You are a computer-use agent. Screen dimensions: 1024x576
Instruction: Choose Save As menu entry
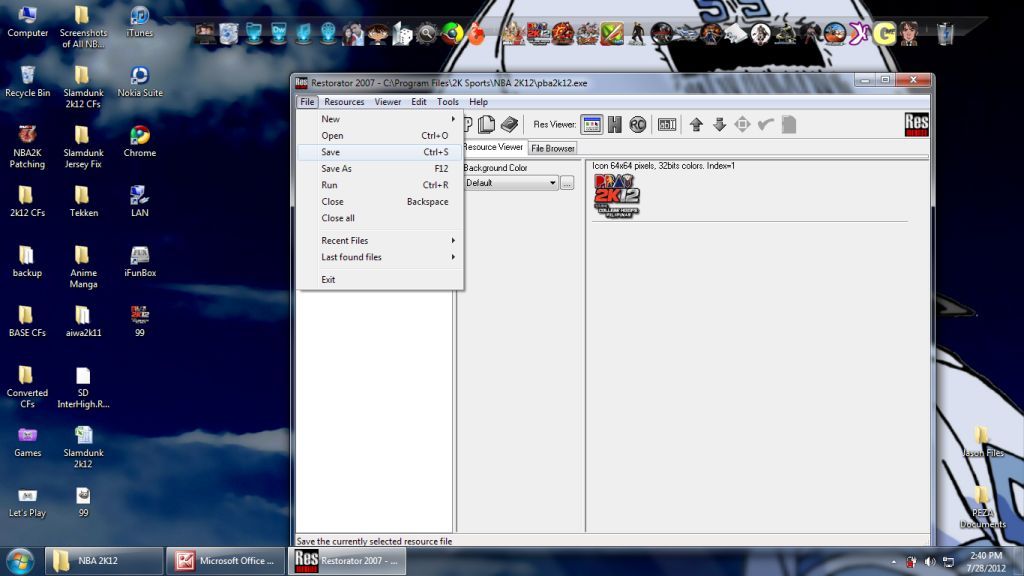[x=379, y=168]
